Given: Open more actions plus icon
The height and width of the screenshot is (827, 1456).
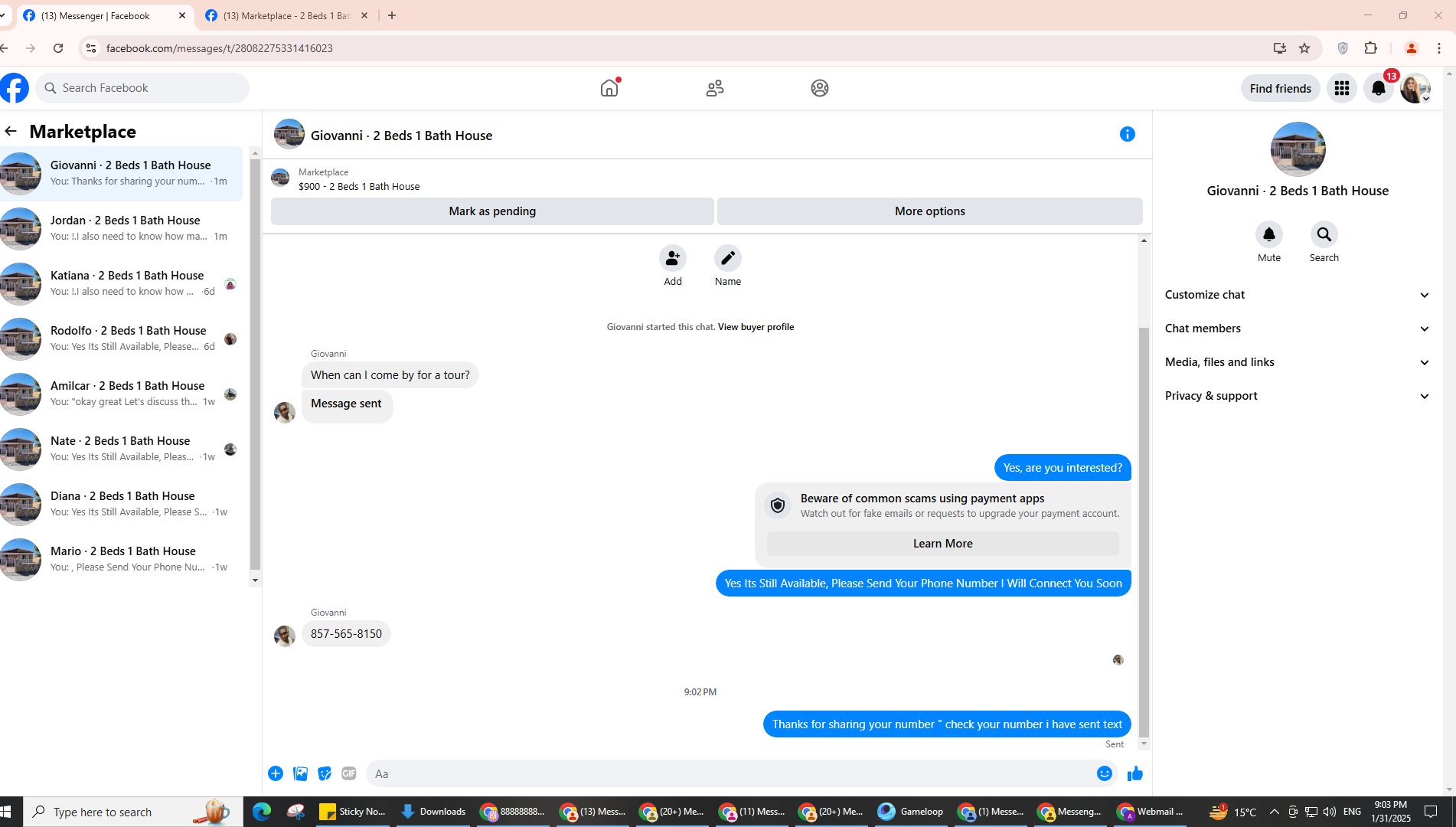Looking at the screenshot, I should point(276,773).
